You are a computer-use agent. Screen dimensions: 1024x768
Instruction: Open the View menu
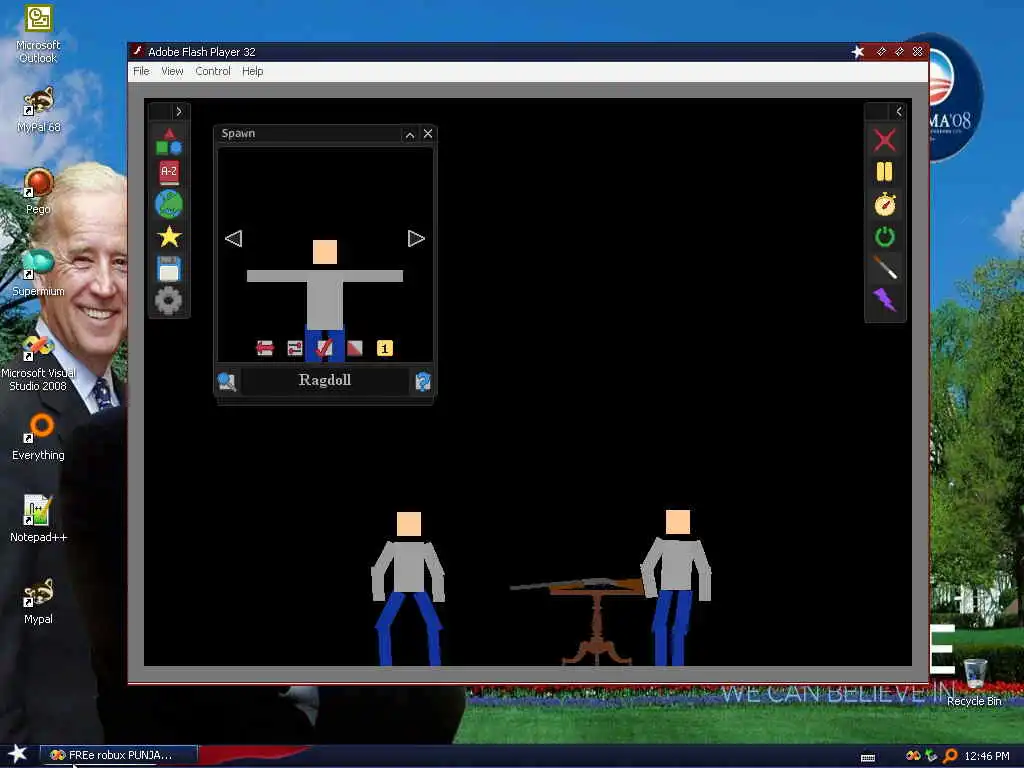tap(172, 71)
